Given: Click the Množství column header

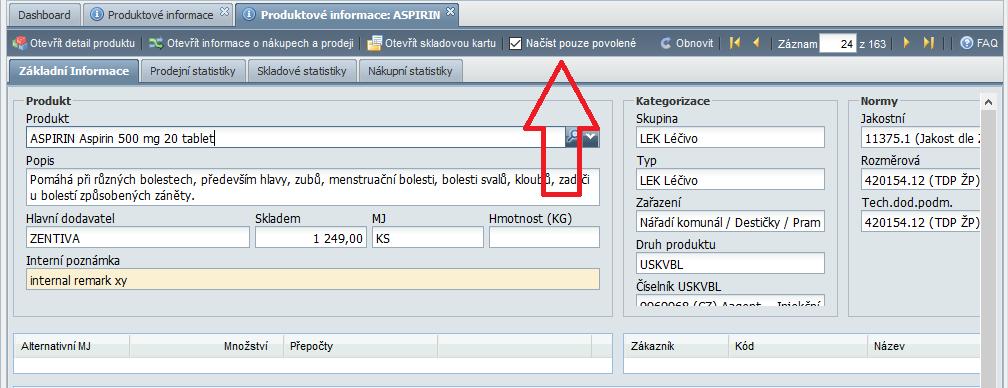Looking at the screenshot, I should (x=206, y=346).
